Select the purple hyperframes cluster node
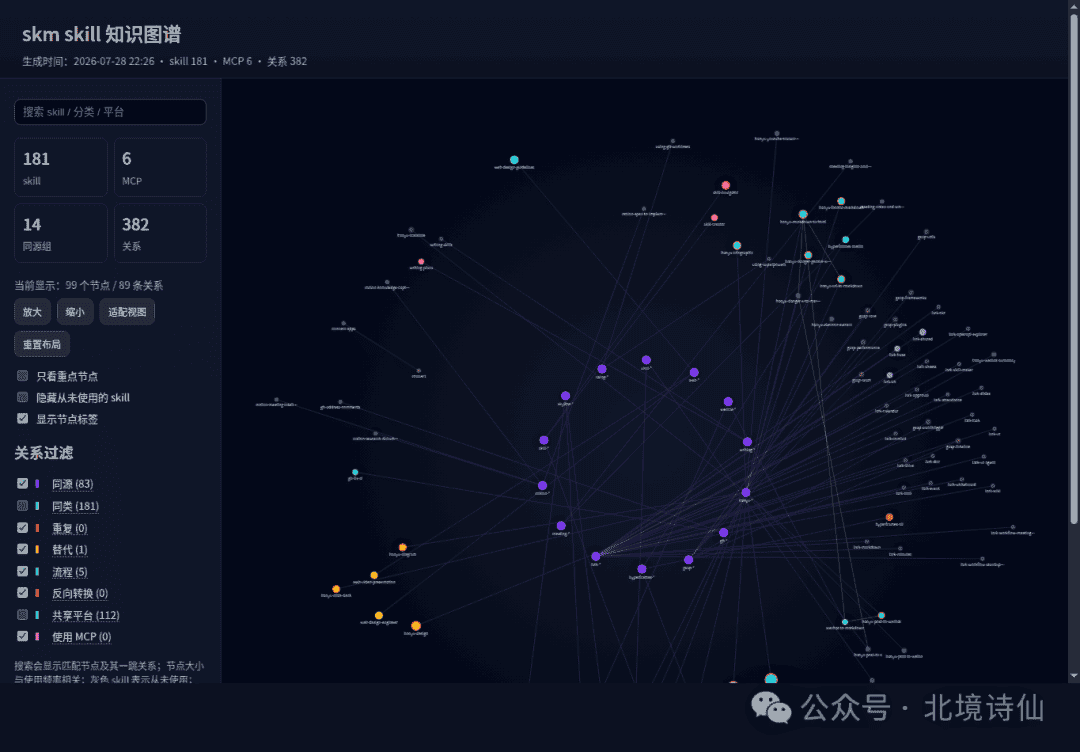 [642, 569]
